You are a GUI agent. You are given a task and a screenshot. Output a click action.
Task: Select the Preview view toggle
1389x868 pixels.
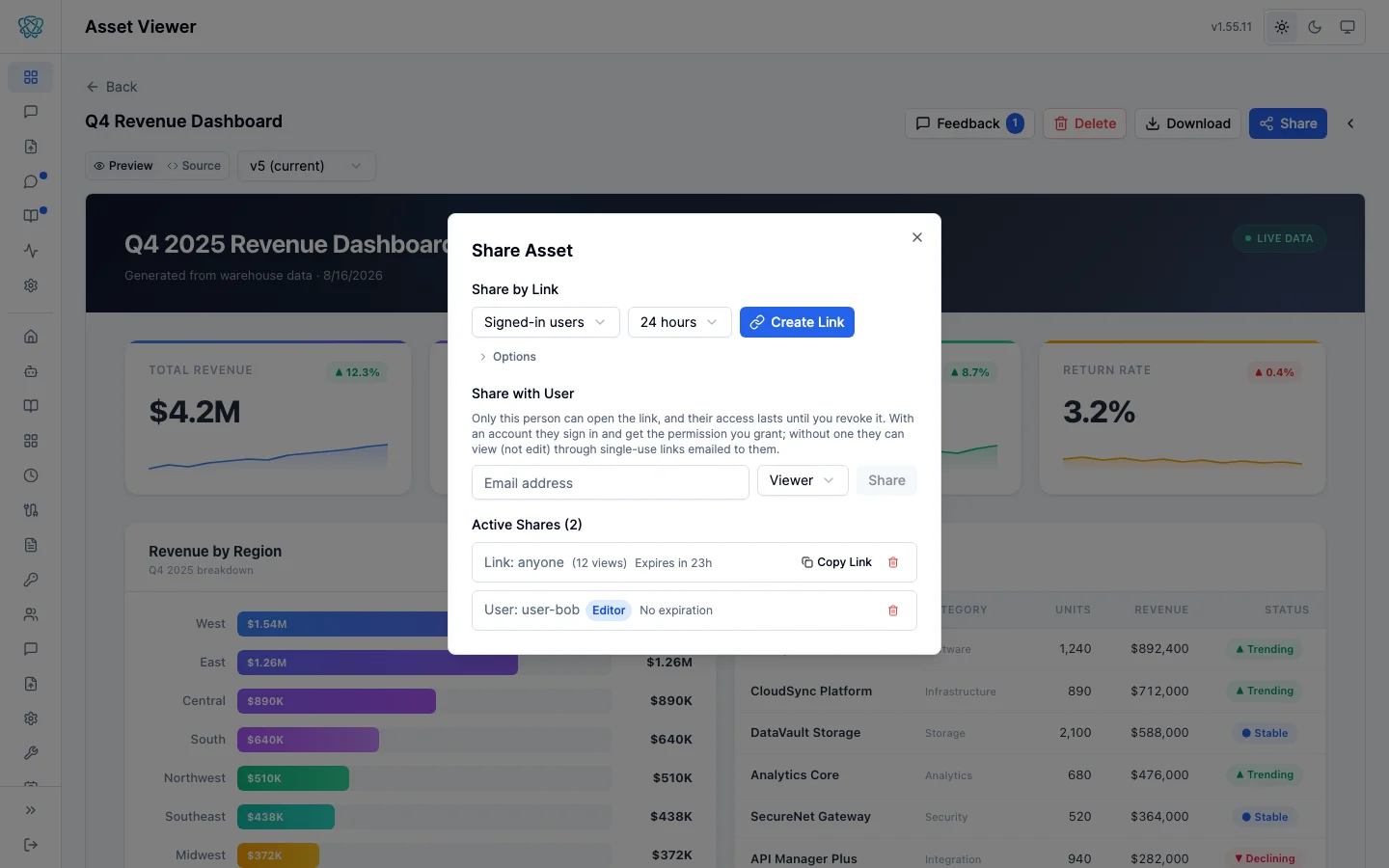(x=123, y=166)
